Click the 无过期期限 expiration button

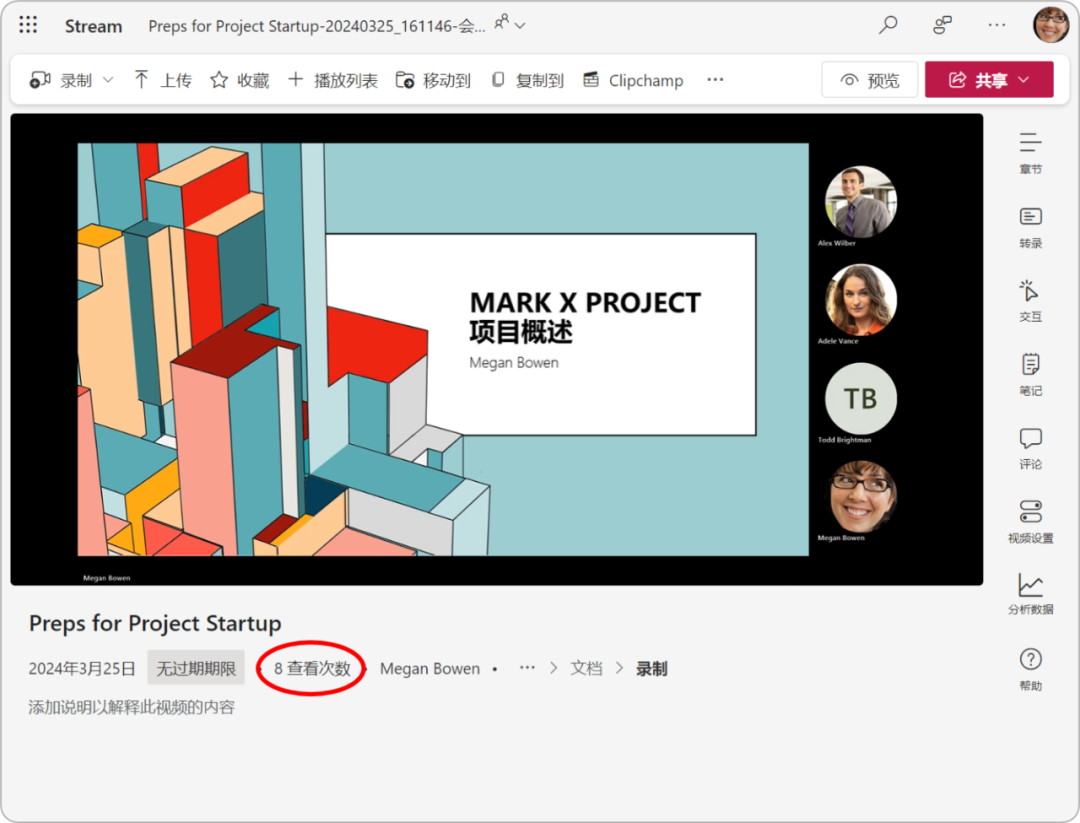(196, 668)
